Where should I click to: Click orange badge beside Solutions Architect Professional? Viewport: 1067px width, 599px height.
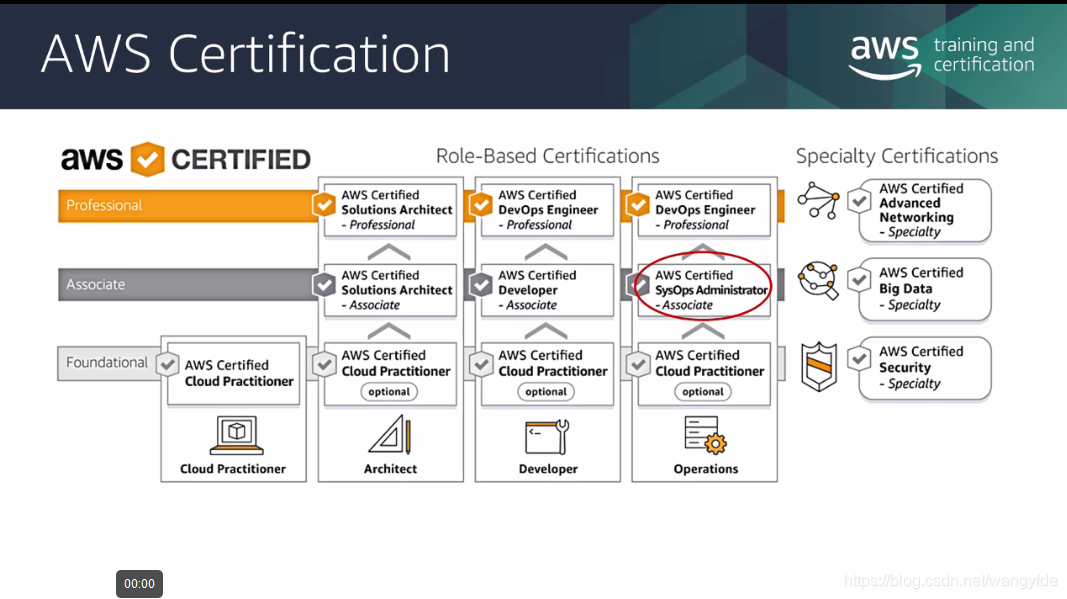325,204
